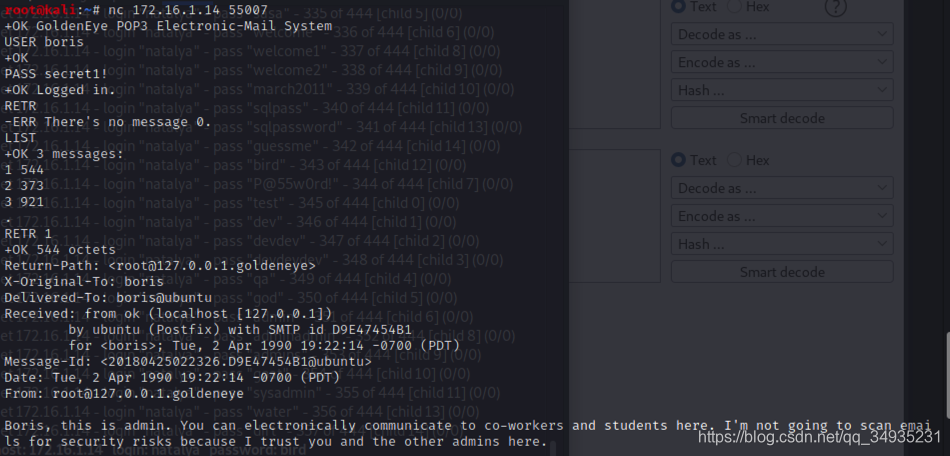Click the 'RETR 1' command in terminal

(x=28, y=234)
